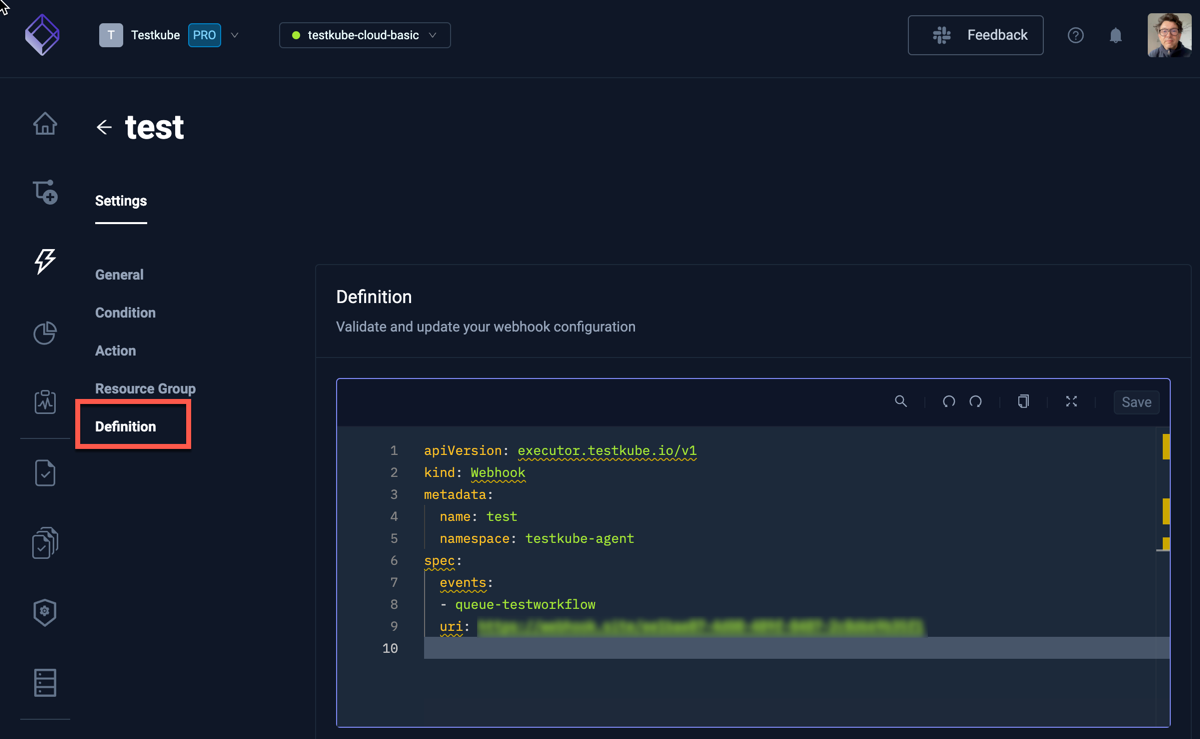
Task: Open the Resource Group settings section
Action: (145, 388)
